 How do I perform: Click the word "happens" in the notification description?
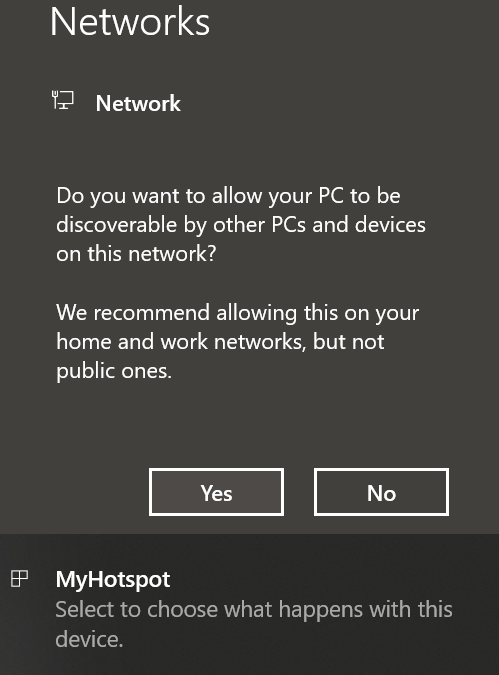320,610
